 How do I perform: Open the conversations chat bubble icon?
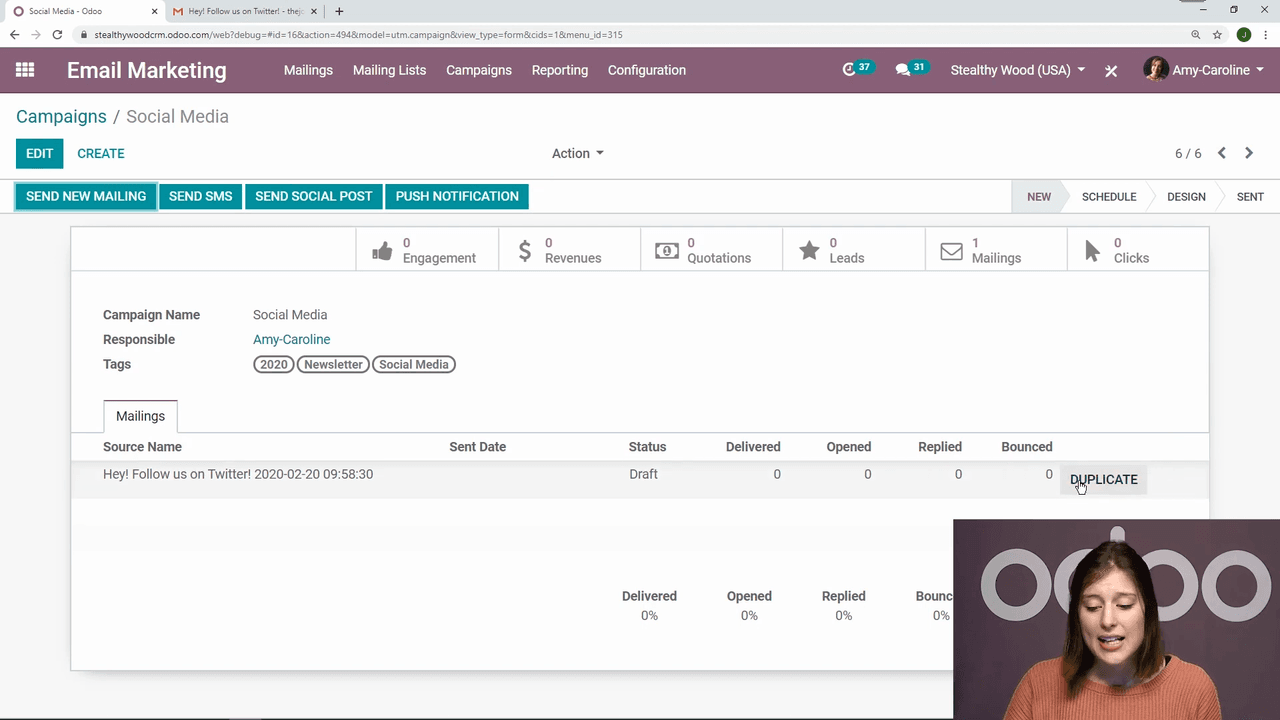[x=903, y=70]
